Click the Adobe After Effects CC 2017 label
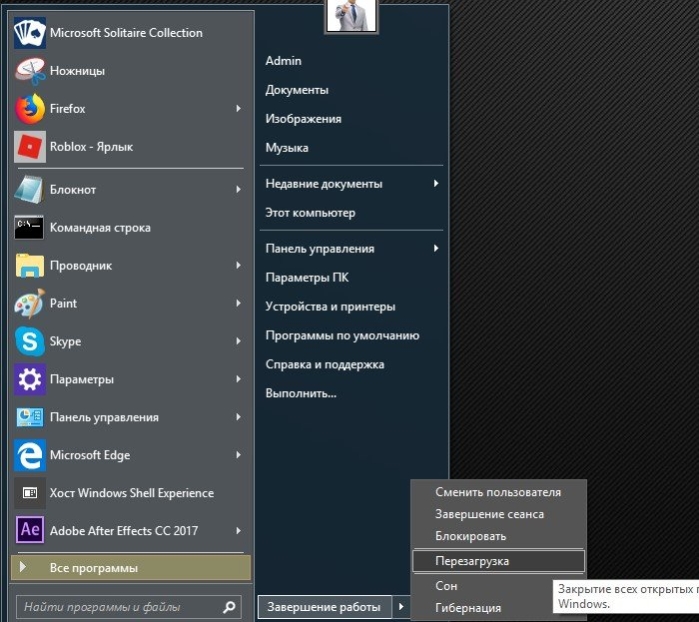The image size is (699, 622). [124, 531]
